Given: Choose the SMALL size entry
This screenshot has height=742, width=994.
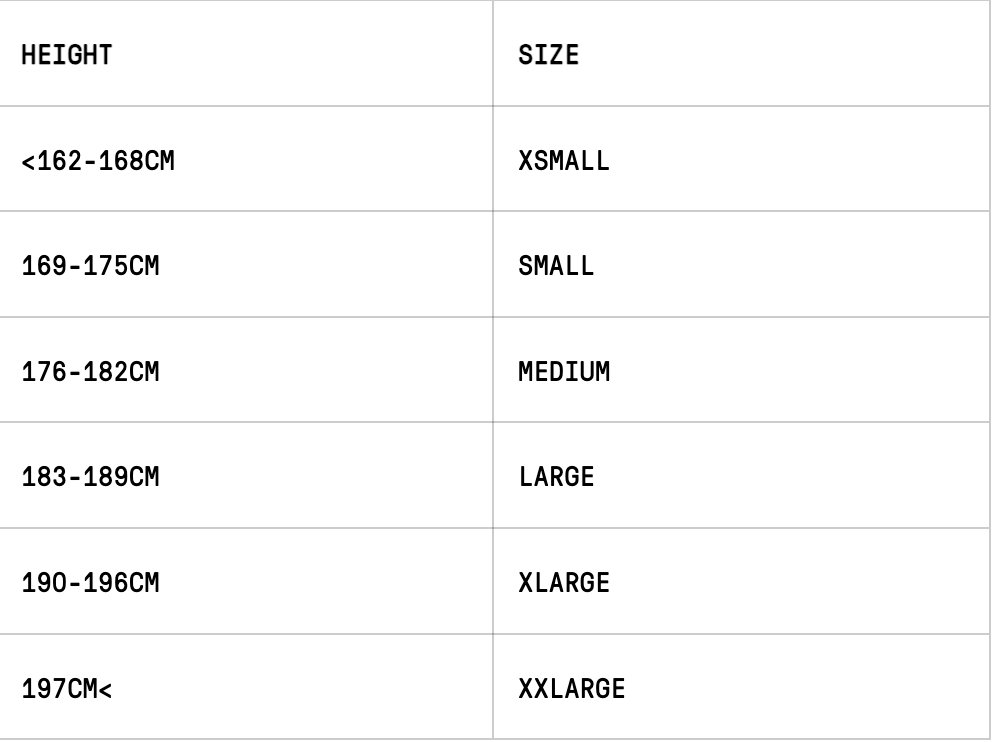Looking at the screenshot, I should point(556,266).
